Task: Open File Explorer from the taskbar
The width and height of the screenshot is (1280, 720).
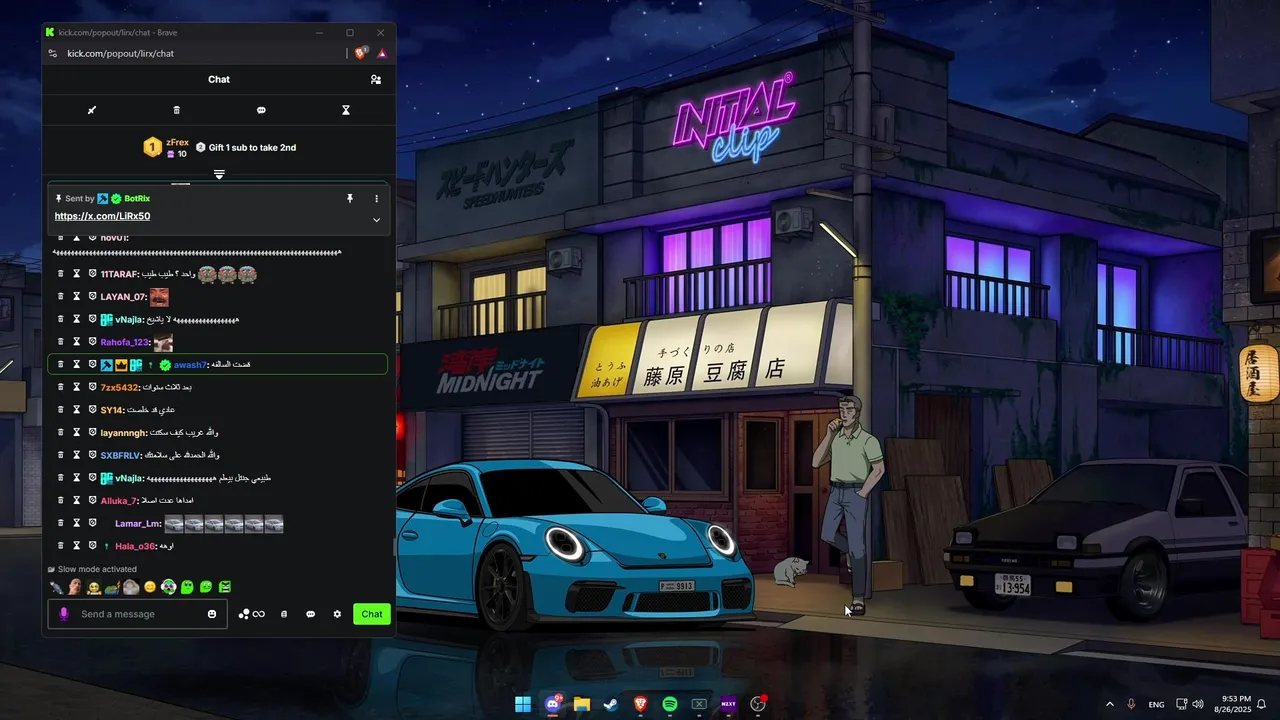Action: coord(582,704)
